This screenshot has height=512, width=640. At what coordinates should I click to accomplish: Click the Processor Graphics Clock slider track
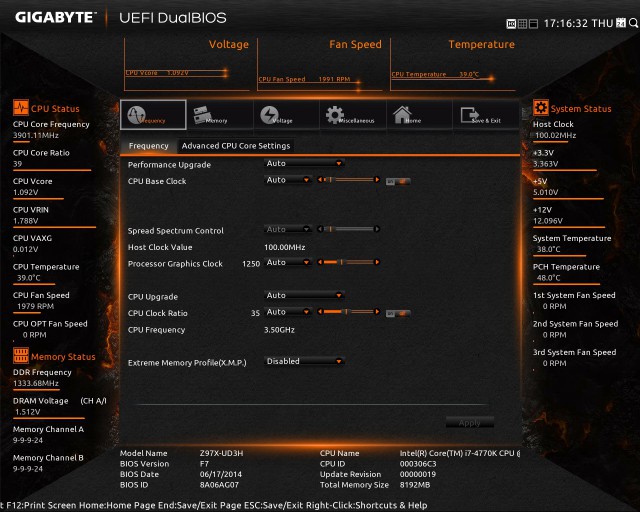point(349,262)
